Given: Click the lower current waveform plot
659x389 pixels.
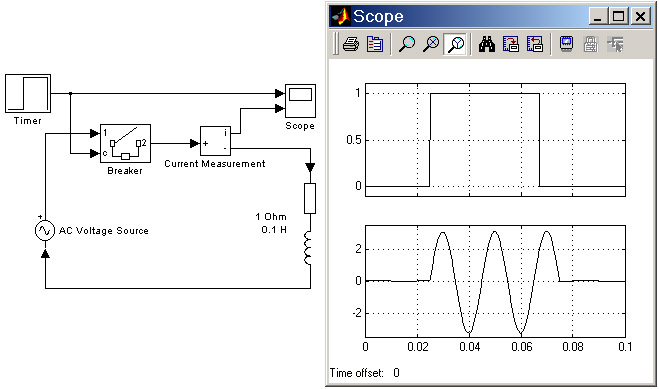Looking at the screenshot, I should pos(495,281).
